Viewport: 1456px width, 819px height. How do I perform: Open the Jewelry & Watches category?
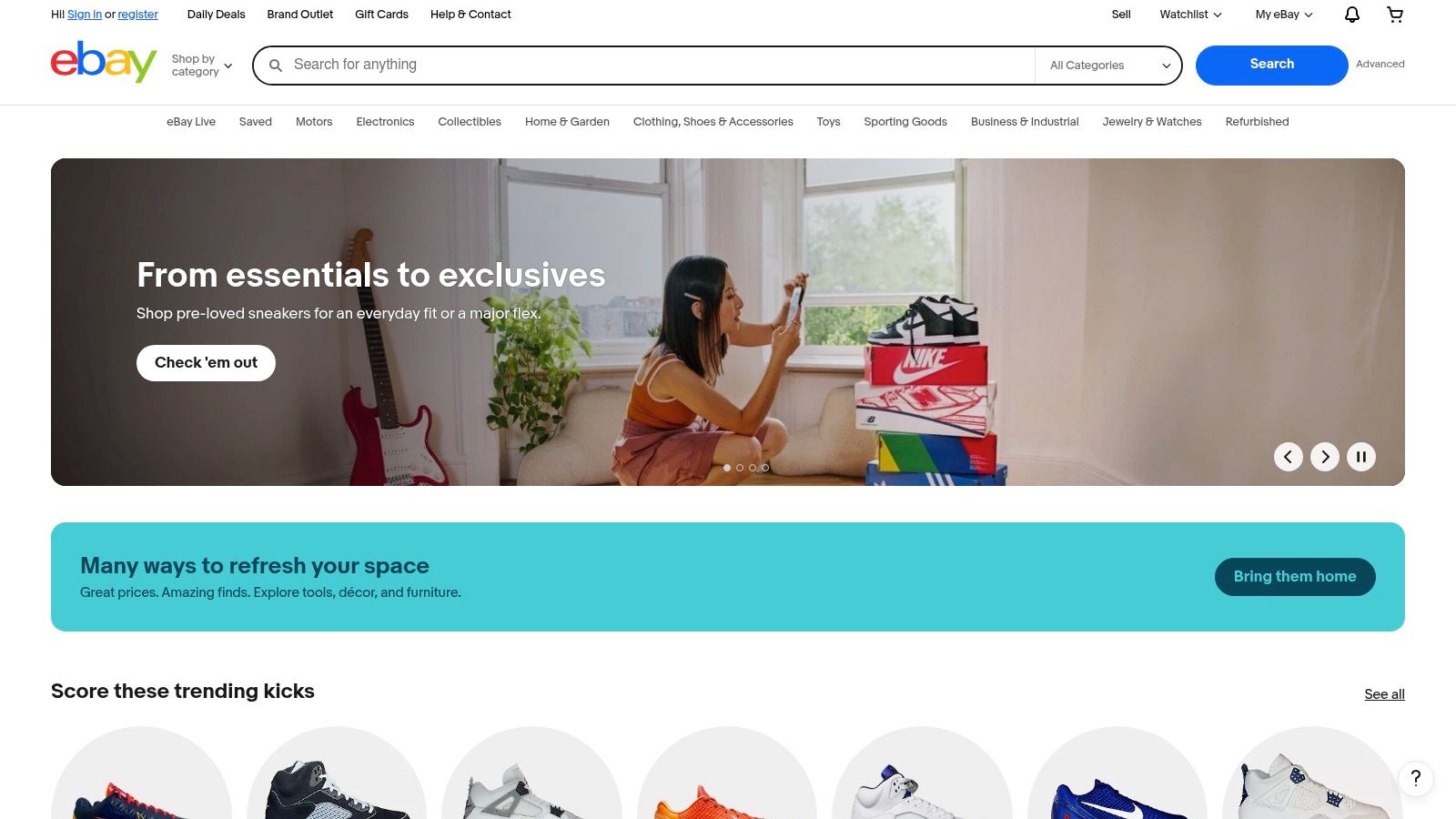pyautogui.click(x=1152, y=122)
